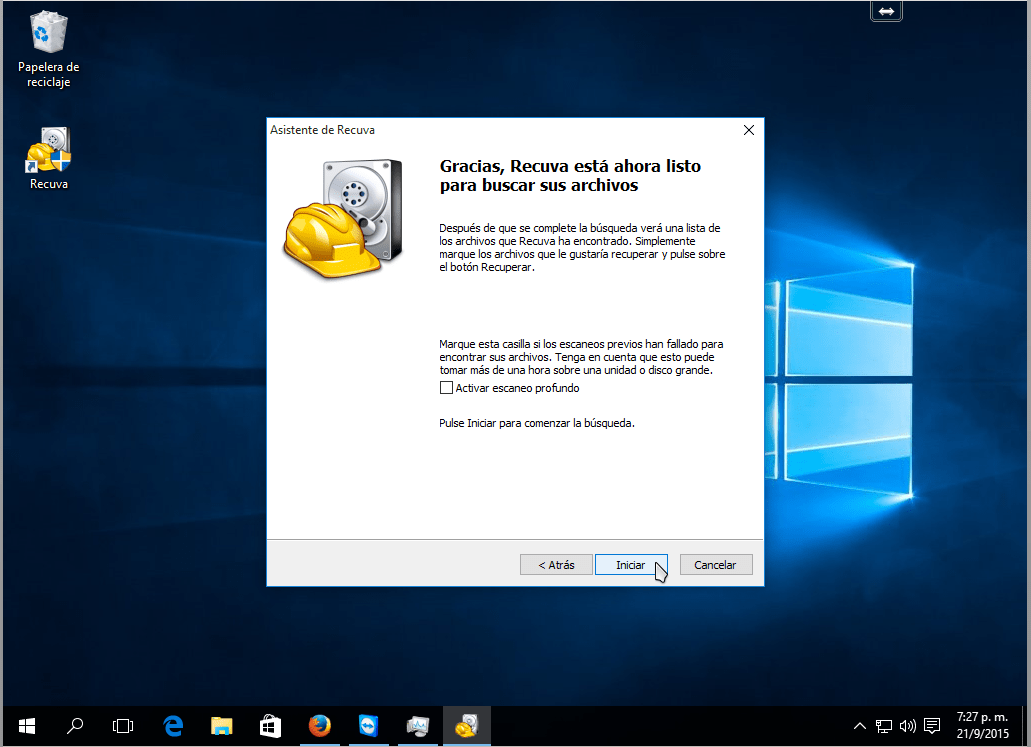
Task: Open the Action Center notifications icon
Action: (932, 726)
